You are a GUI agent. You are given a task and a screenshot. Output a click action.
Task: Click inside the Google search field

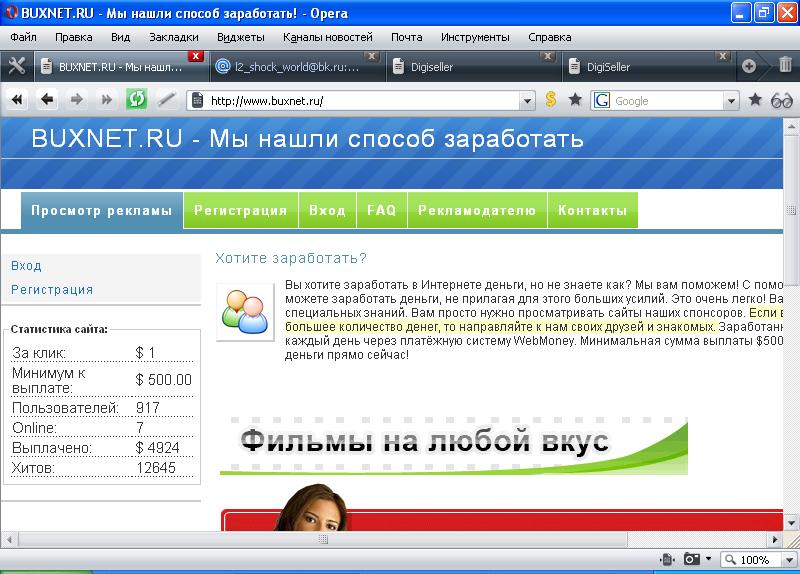[667, 101]
